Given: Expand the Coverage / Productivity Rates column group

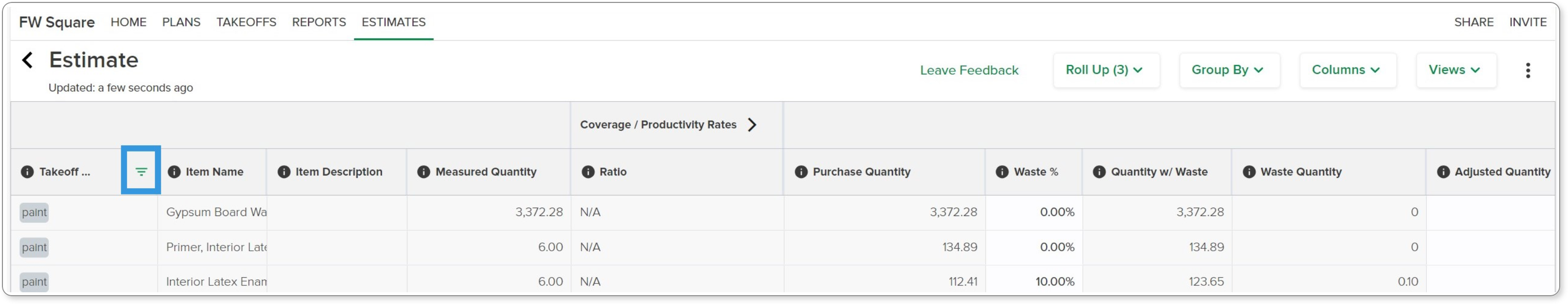Looking at the screenshot, I should point(752,125).
